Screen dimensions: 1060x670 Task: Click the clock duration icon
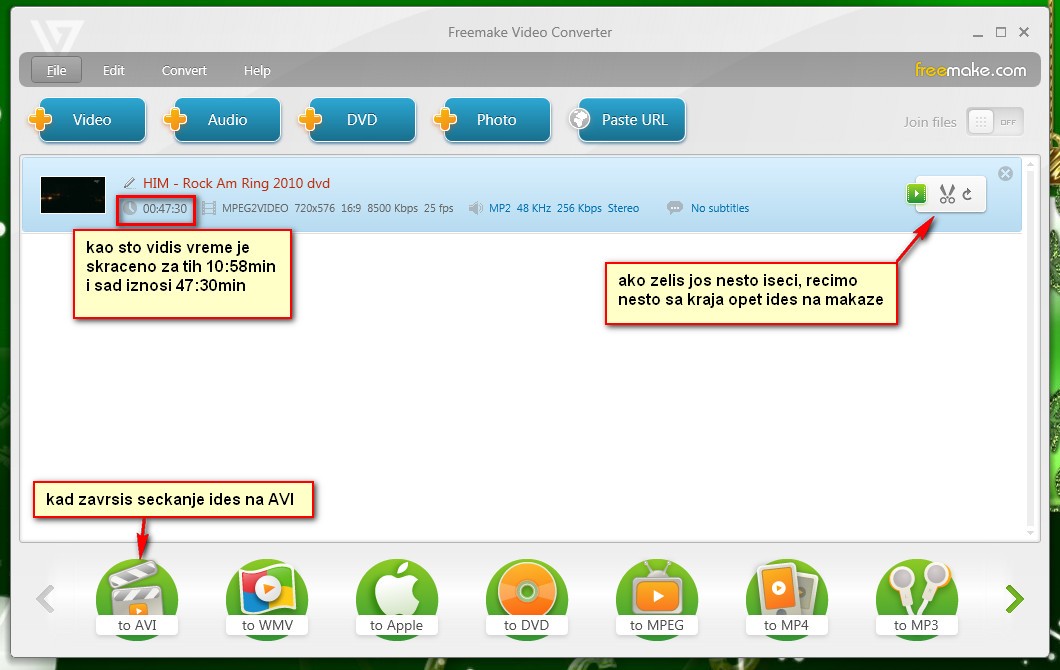click(x=129, y=208)
